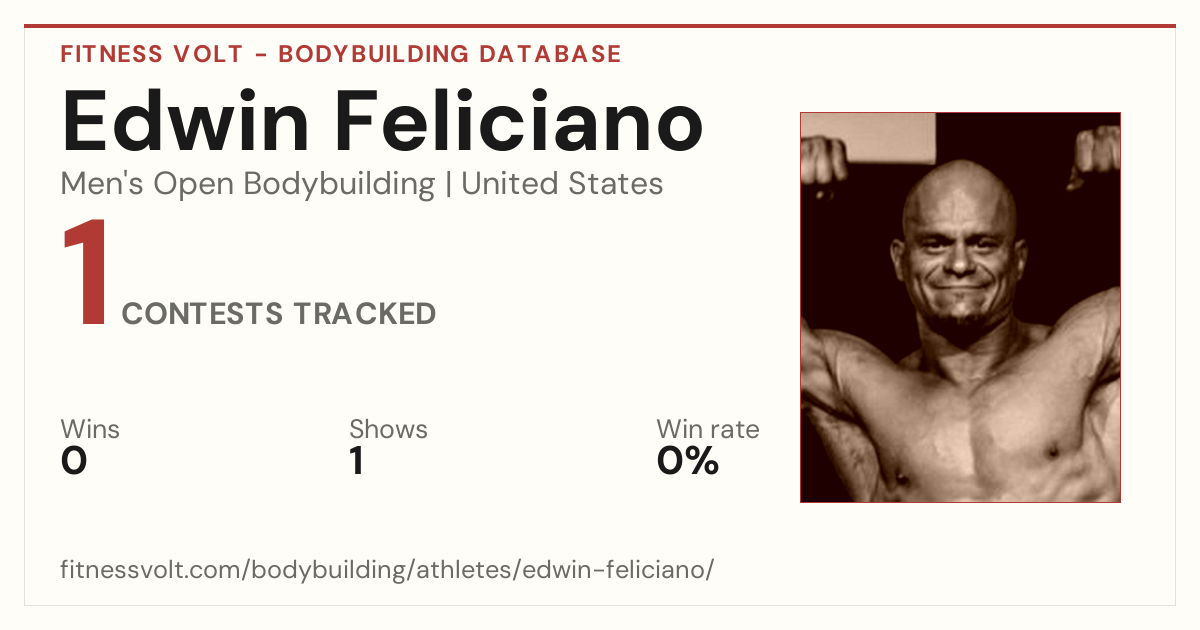
Task: Click the Edwin Feliciano name heading
Action: 383,120
